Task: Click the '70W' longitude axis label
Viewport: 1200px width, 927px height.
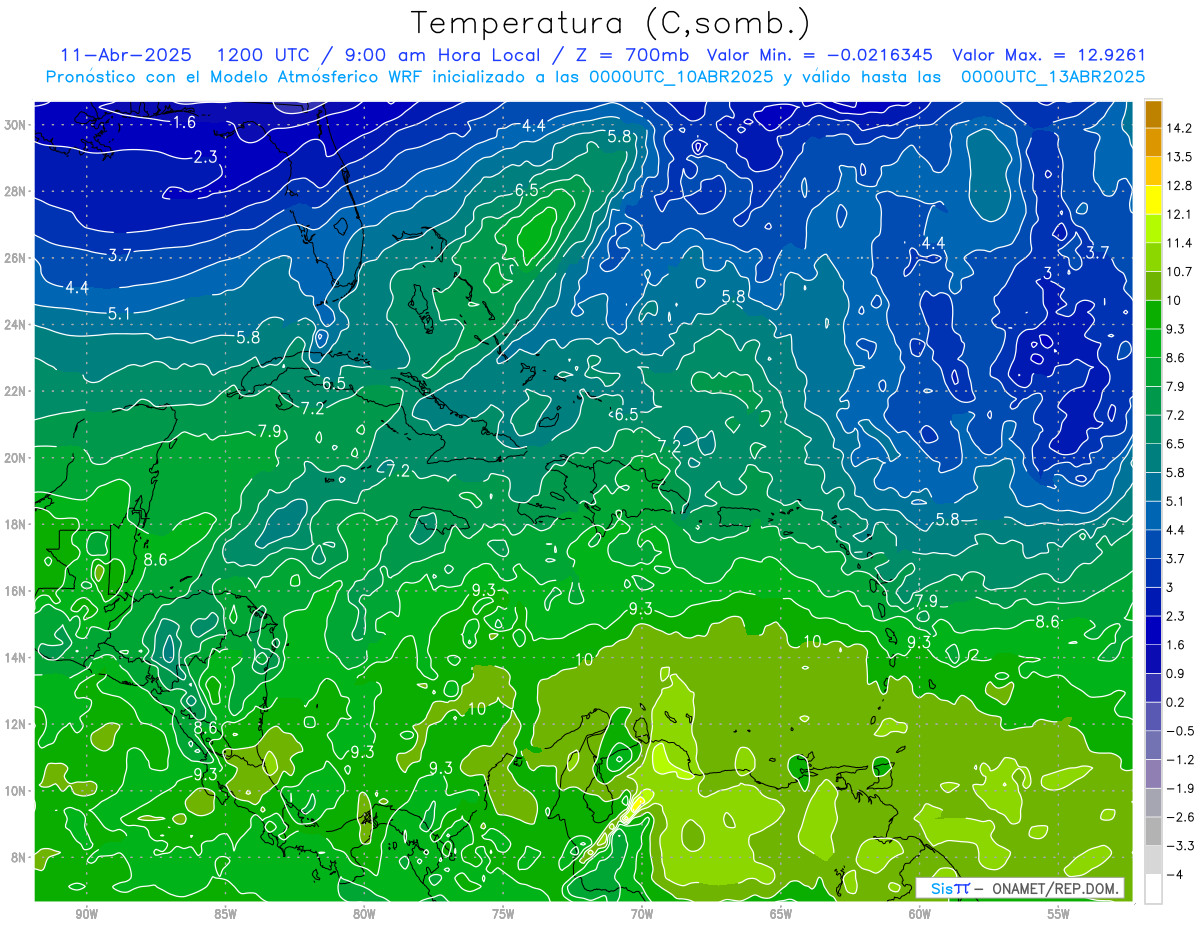Action: pyautogui.click(x=642, y=913)
